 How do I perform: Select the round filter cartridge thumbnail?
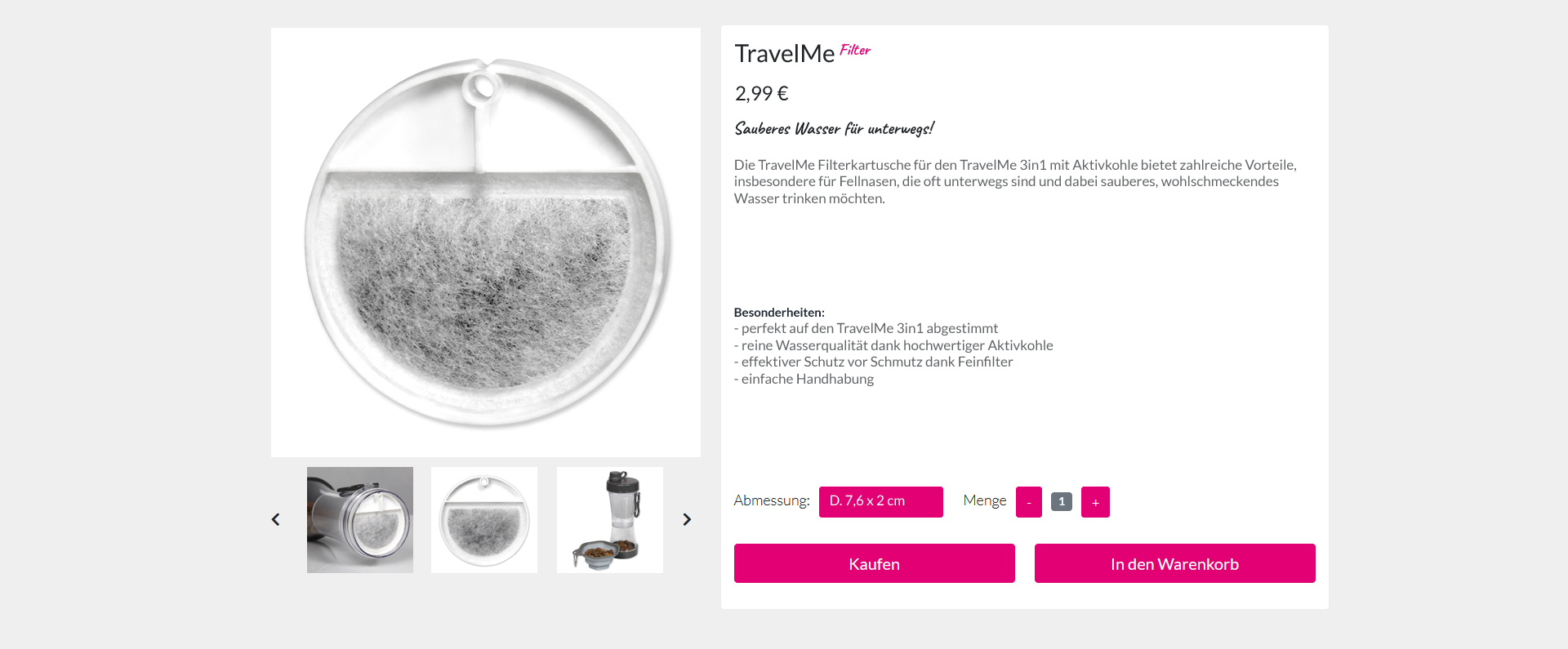(484, 520)
